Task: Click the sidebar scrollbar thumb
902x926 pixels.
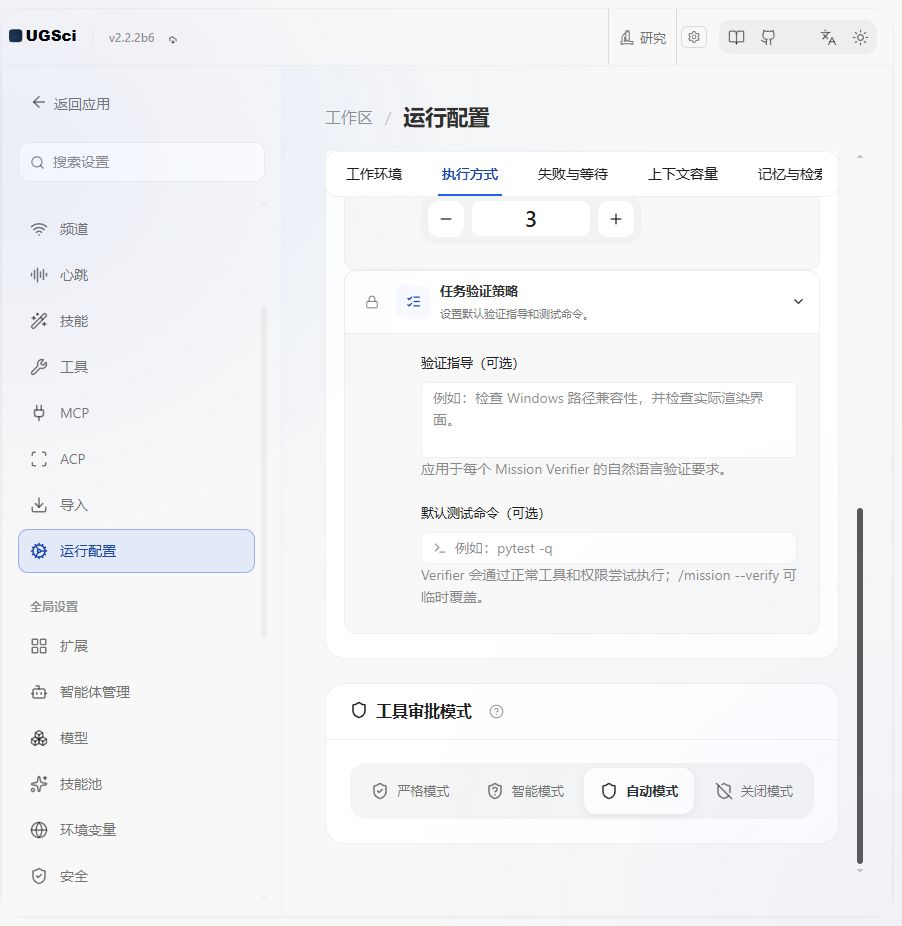Action: click(264, 472)
